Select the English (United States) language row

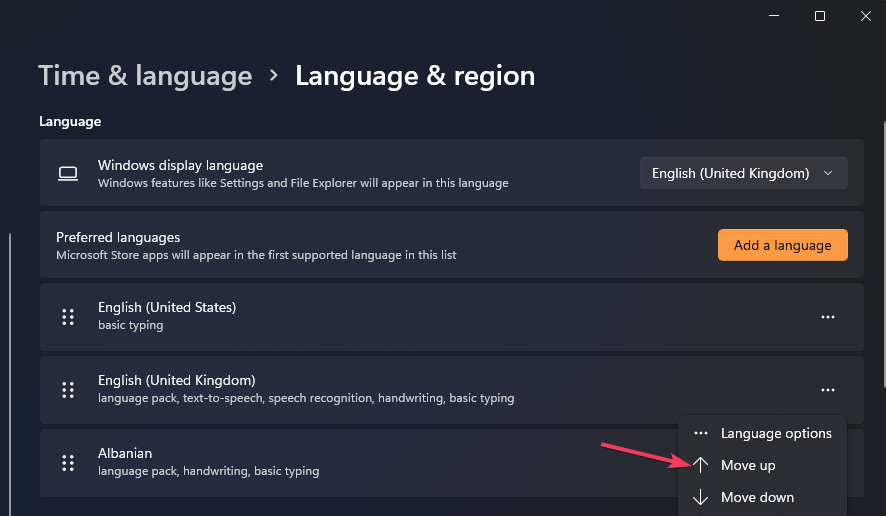[x=451, y=317]
